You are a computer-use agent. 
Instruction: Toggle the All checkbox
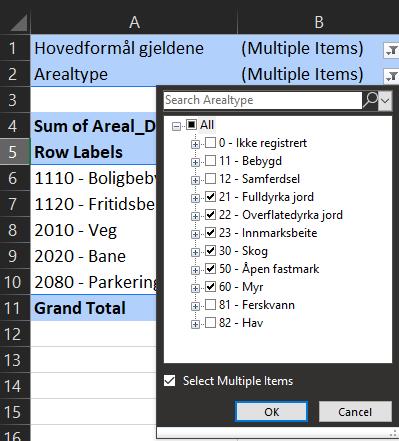(x=191, y=125)
